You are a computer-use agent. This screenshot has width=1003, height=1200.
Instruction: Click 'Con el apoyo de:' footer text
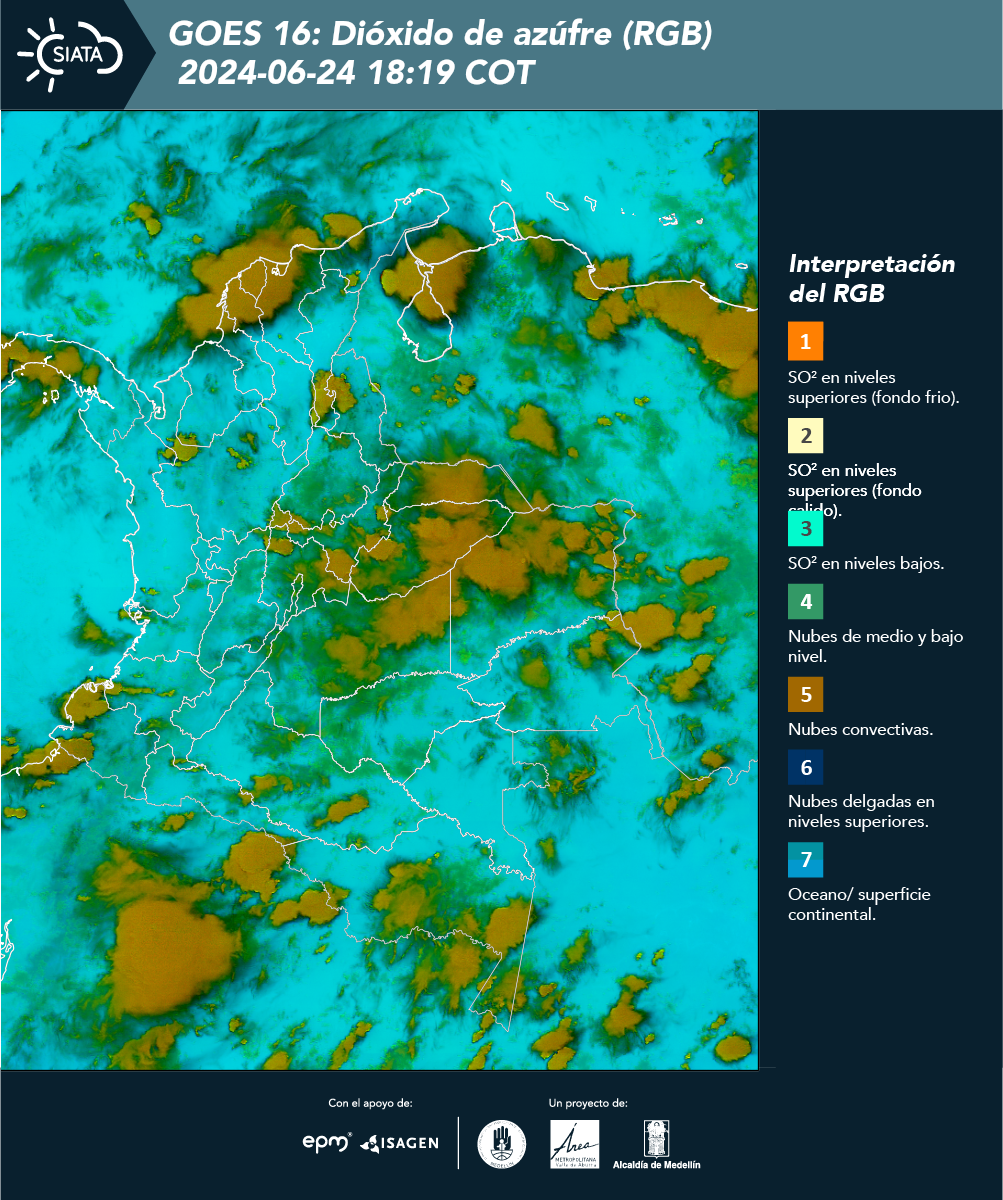pos(370,1103)
